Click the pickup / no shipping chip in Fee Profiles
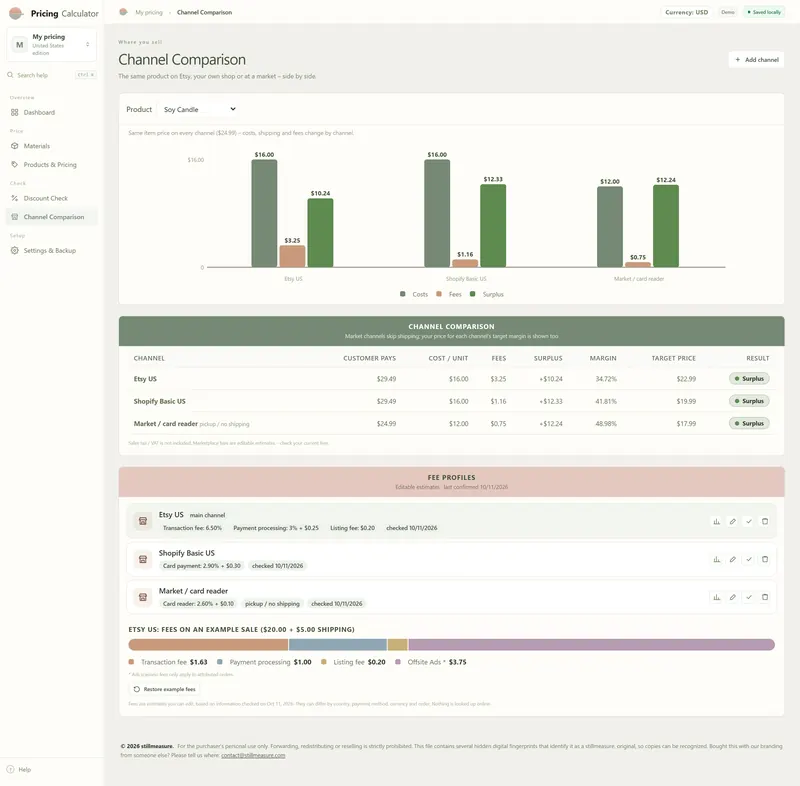This screenshot has height=786, width=800. tap(272, 603)
